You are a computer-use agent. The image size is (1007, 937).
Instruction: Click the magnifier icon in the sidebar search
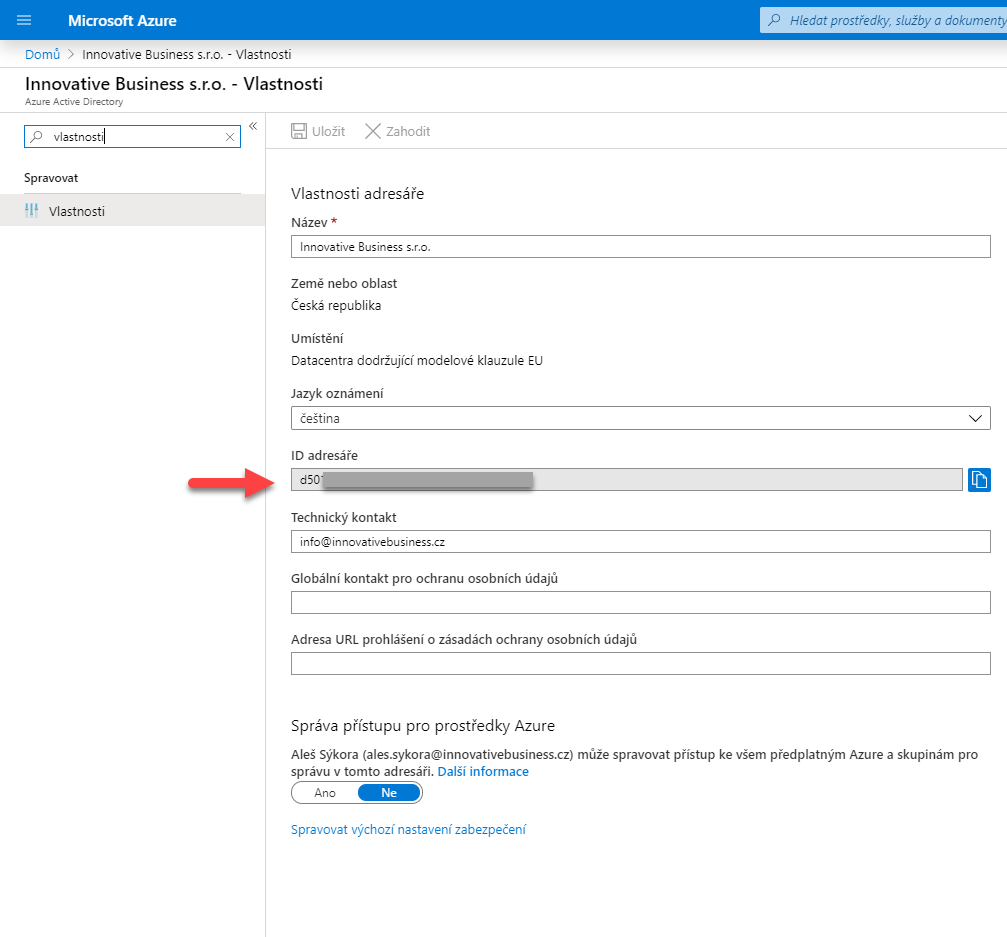coord(37,136)
